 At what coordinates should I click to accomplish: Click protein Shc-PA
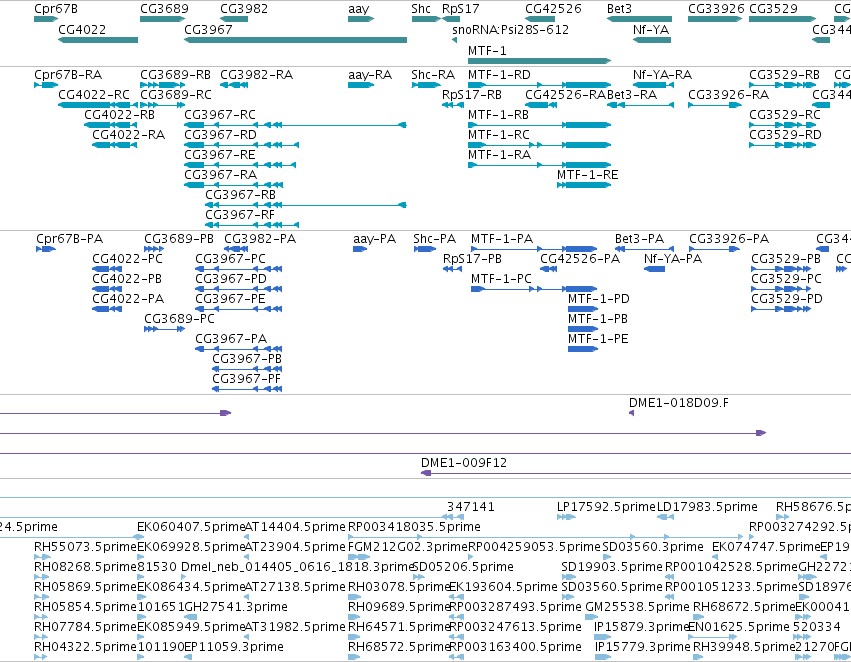[434, 239]
